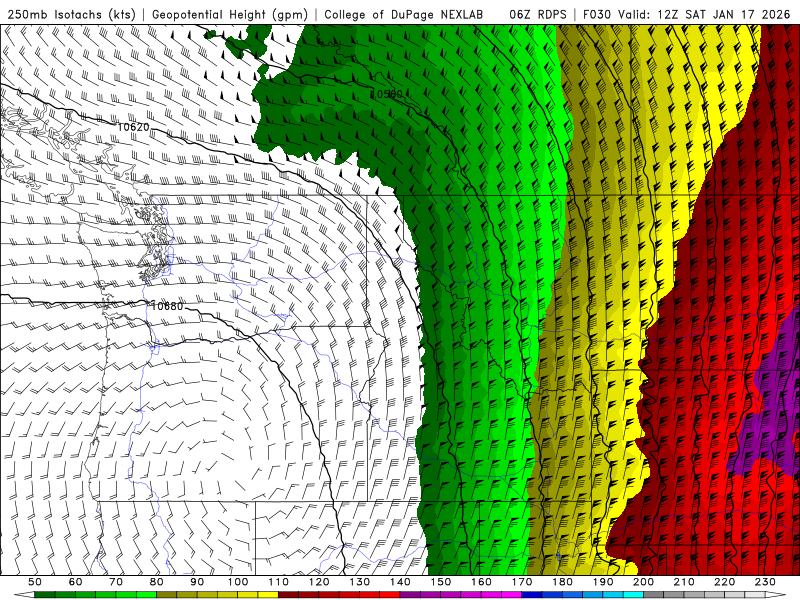Click the 90 knot value on the color scale
Screen dimensions: 800x600
pos(197,582)
